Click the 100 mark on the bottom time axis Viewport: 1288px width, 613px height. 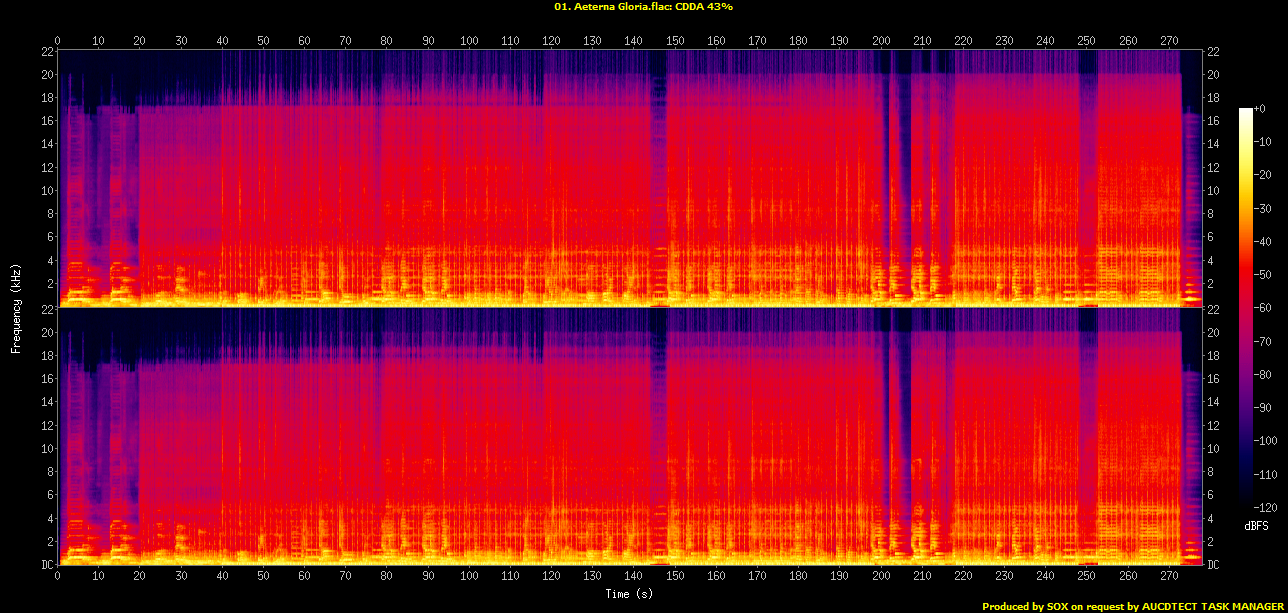tap(469, 576)
